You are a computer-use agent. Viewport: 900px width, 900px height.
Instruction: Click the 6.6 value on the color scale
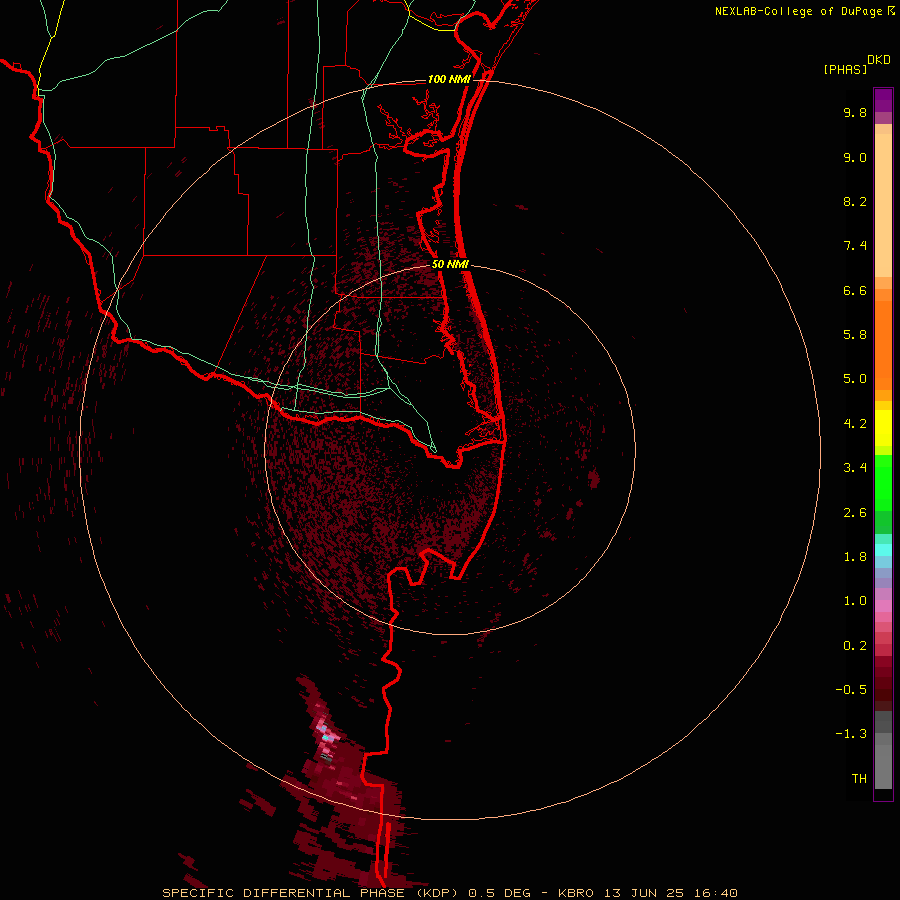click(x=855, y=290)
